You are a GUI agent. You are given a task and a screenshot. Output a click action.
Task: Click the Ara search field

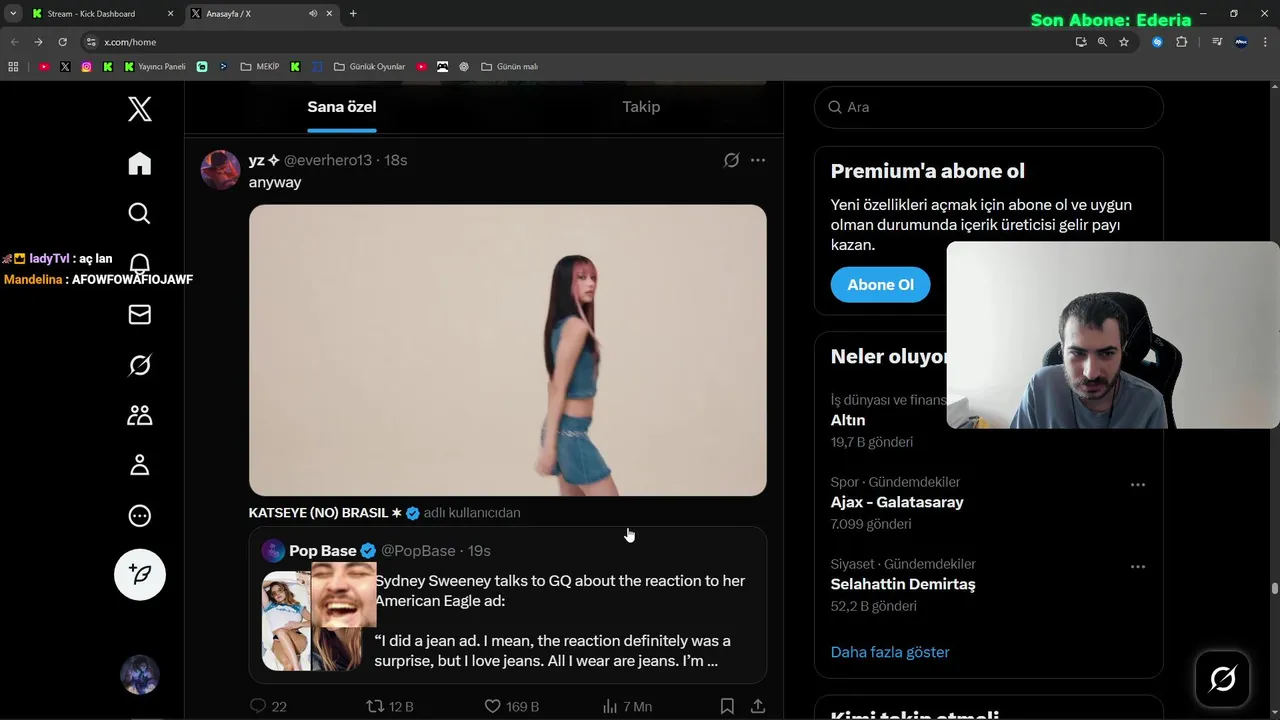[x=989, y=107]
